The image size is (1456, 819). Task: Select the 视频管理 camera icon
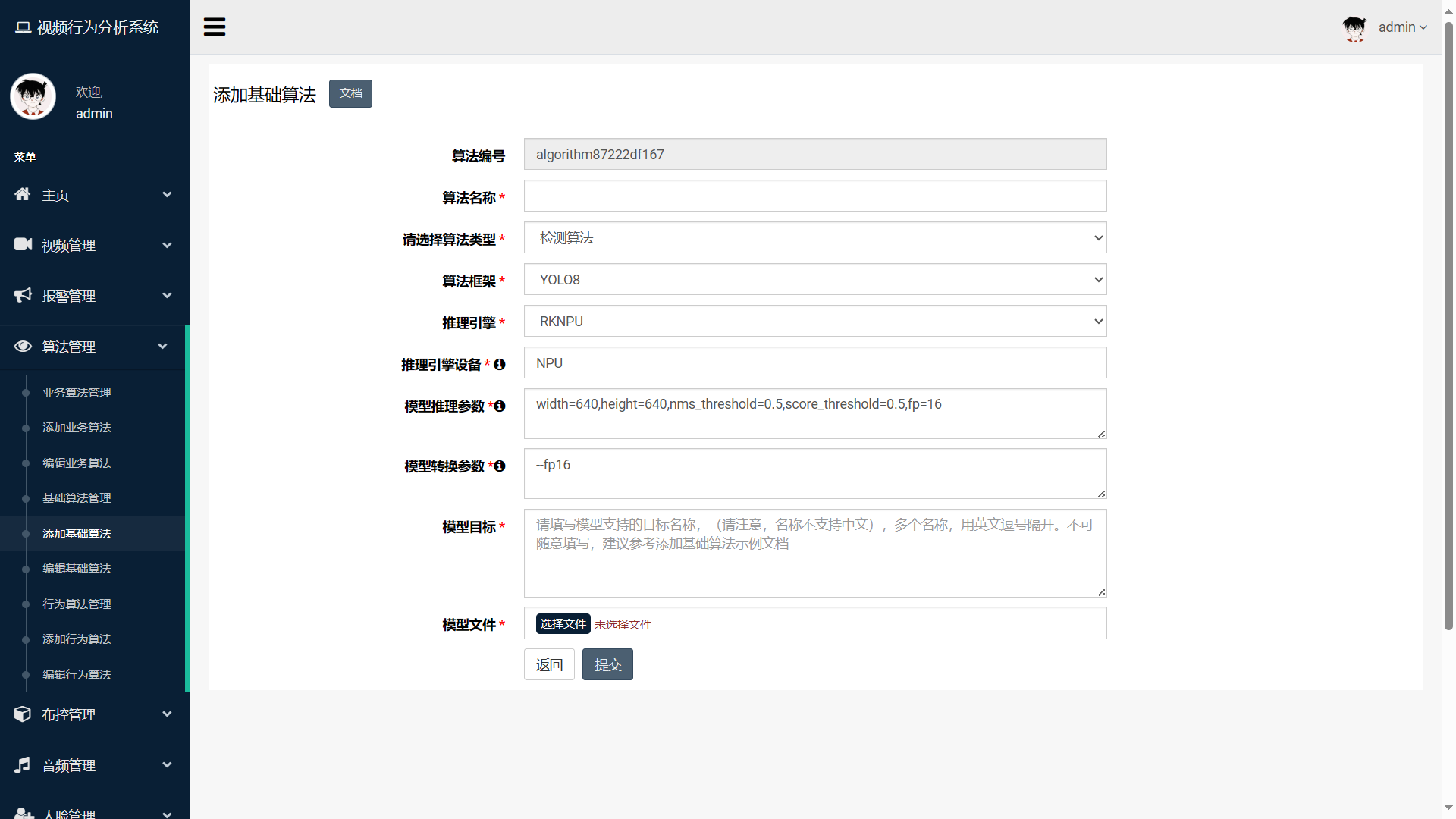pos(22,244)
